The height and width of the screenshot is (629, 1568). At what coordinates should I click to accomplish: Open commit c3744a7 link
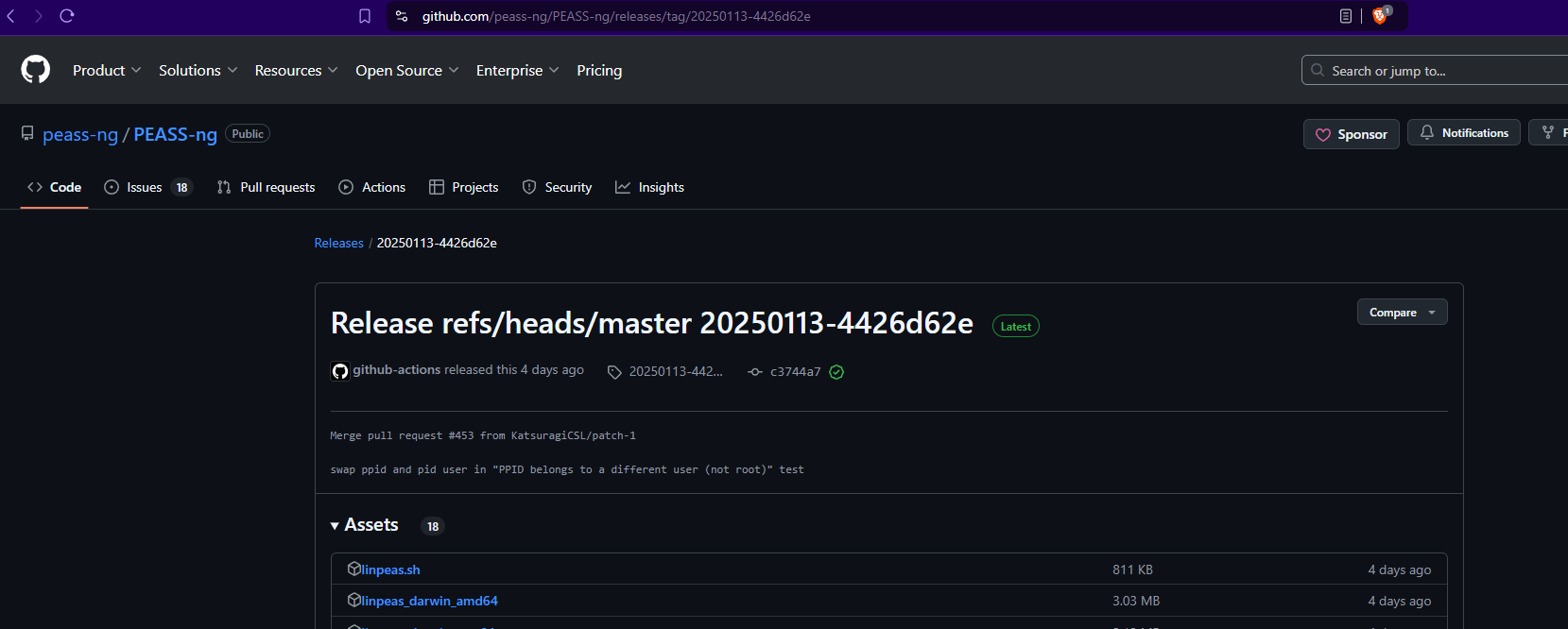[x=795, y=372]
